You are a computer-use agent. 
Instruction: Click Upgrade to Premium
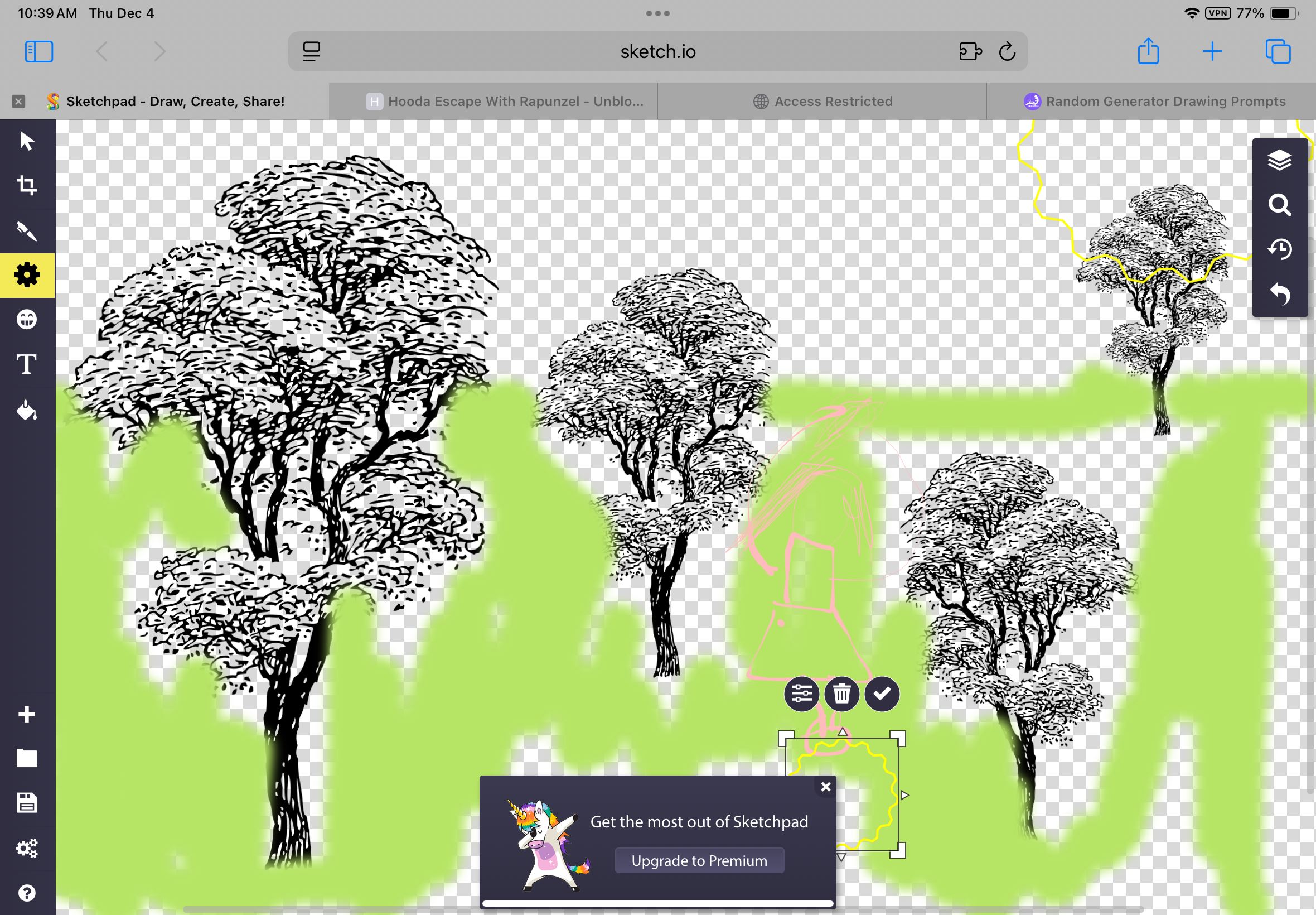coord(699,860)
